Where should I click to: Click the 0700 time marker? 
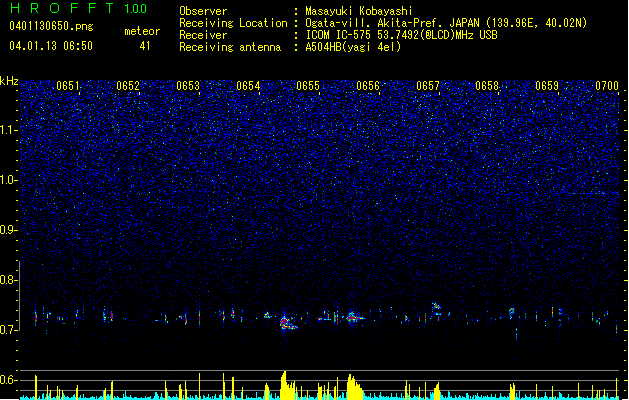pos(607,86)
